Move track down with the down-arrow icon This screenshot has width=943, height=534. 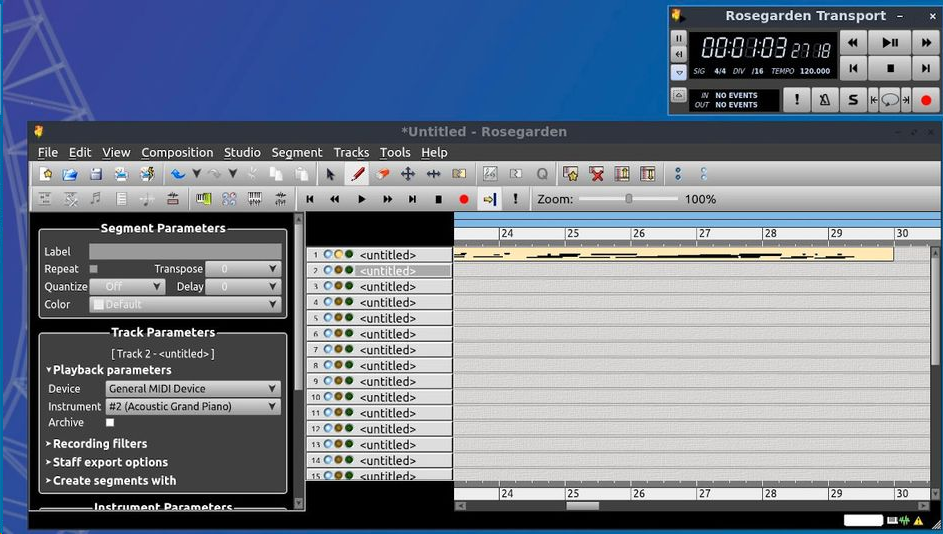648,174
